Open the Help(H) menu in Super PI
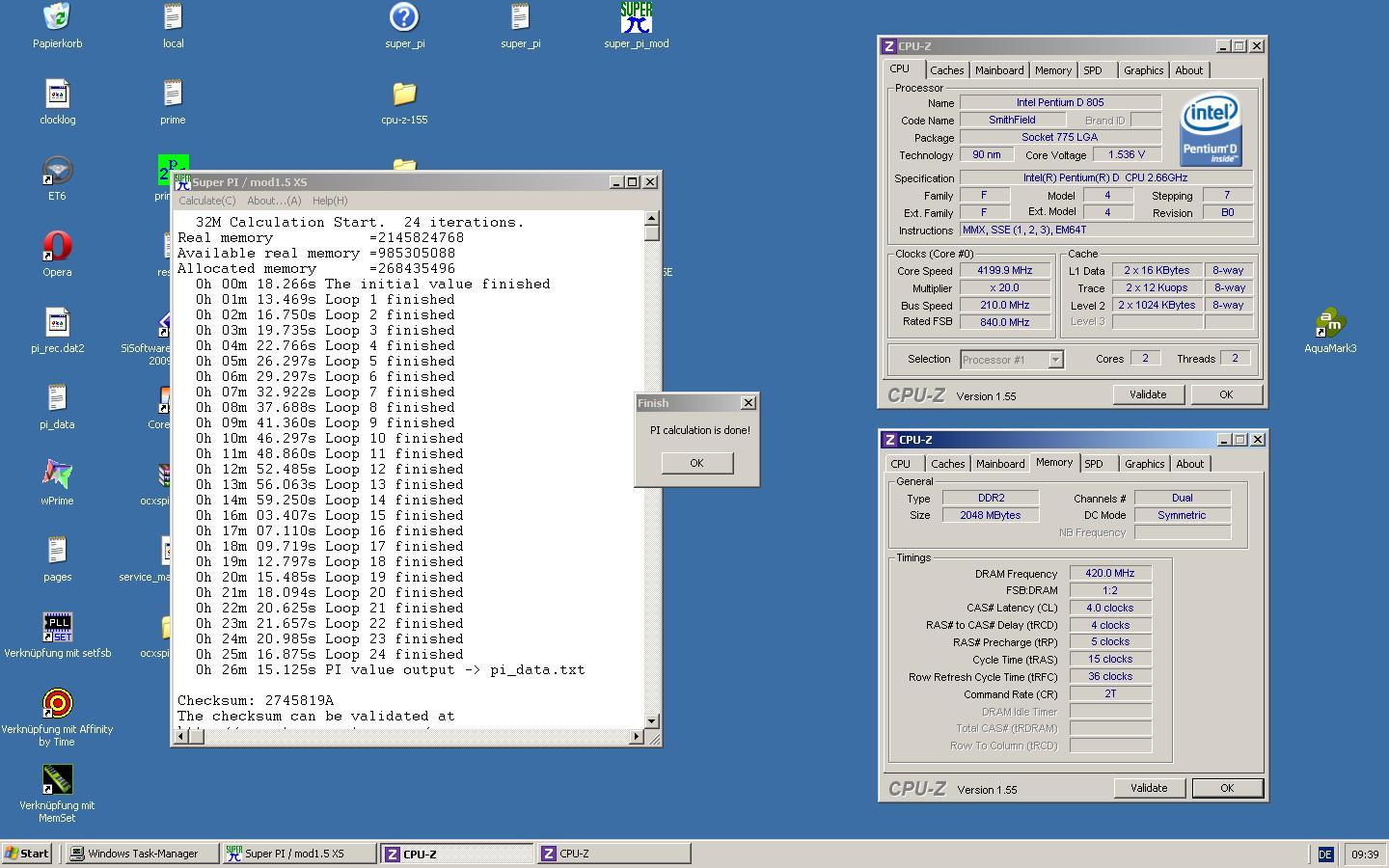The image size is (1389, 868). 330,201
